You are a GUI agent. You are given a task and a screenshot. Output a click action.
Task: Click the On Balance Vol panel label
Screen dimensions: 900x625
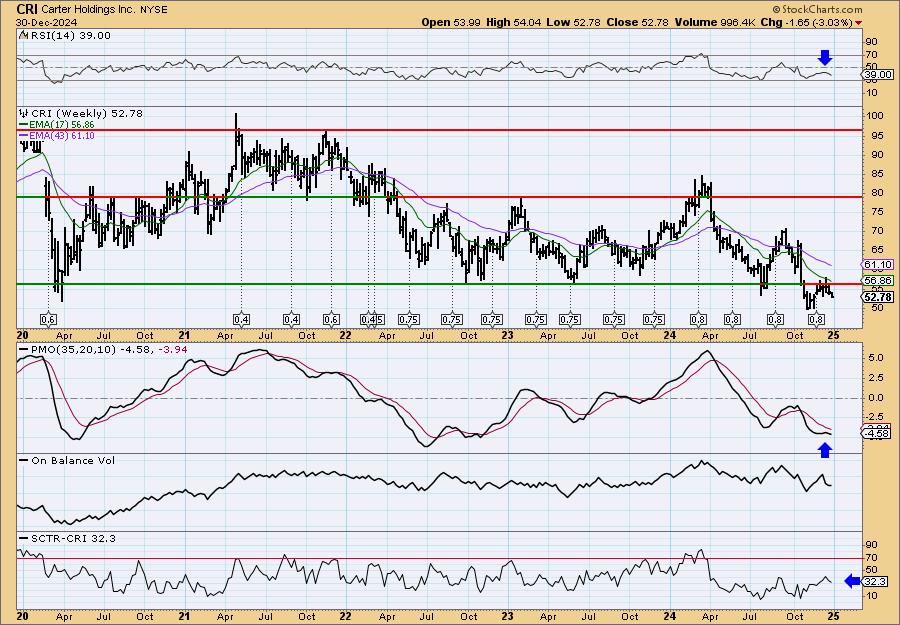click(73, 460)
